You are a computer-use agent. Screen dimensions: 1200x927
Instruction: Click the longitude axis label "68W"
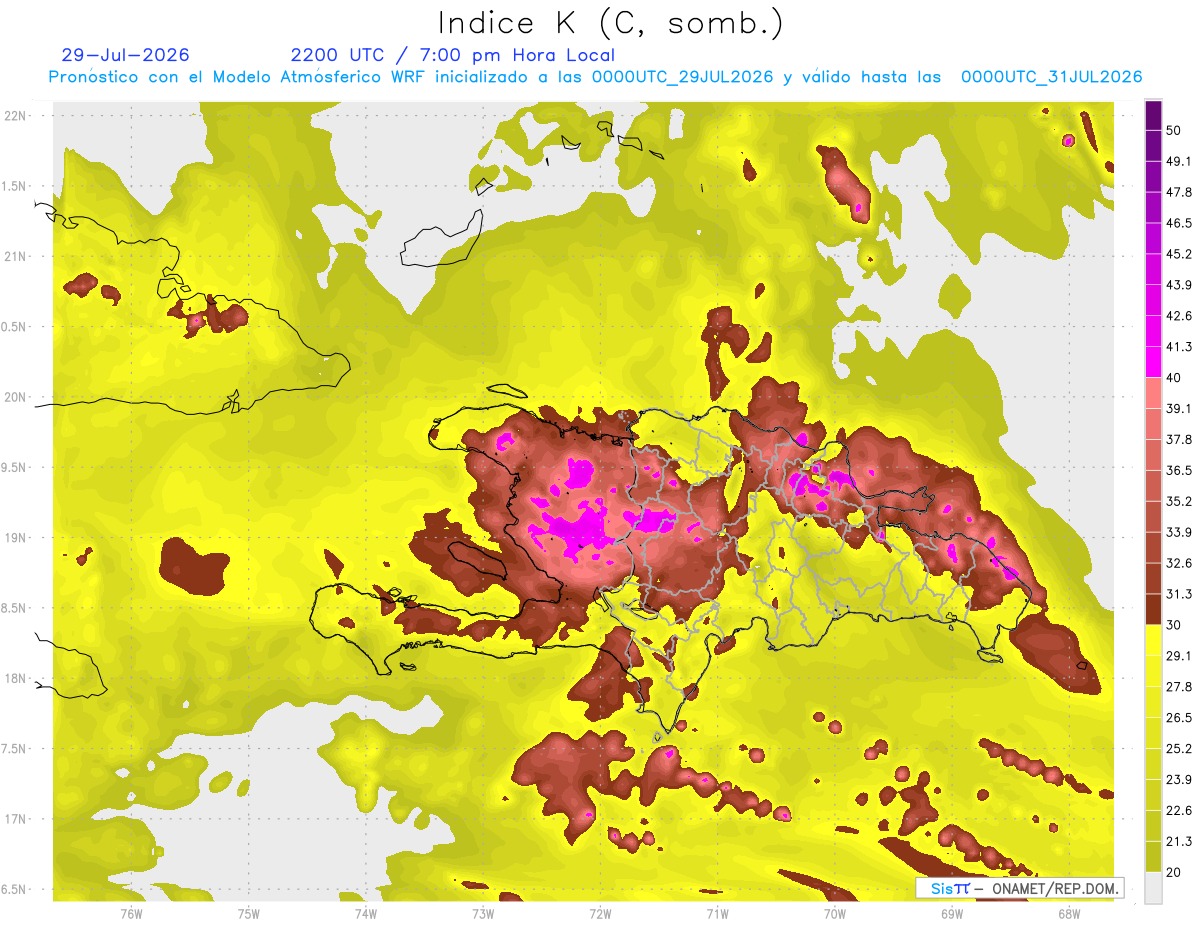(x=1069, y=913)
